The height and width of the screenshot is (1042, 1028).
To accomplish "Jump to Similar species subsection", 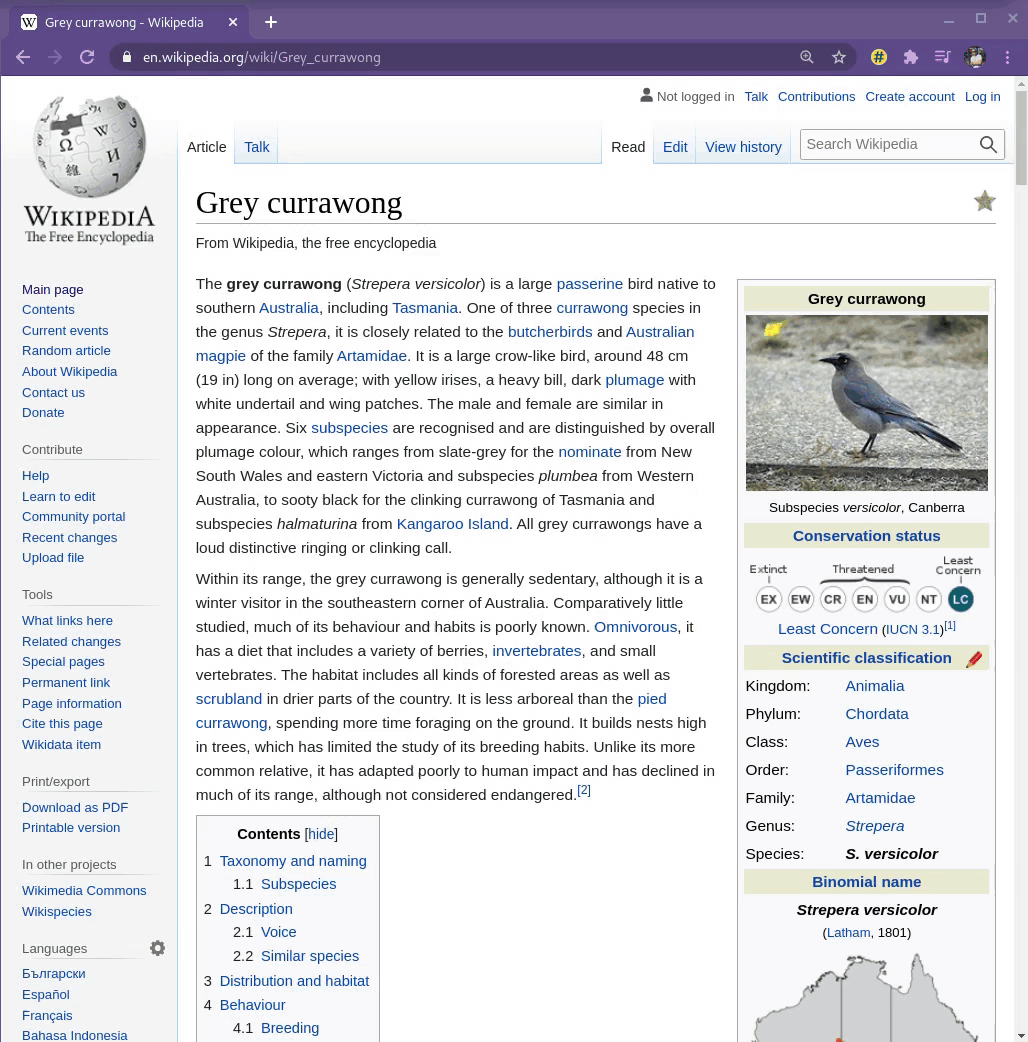I will (x=310, y=956).
